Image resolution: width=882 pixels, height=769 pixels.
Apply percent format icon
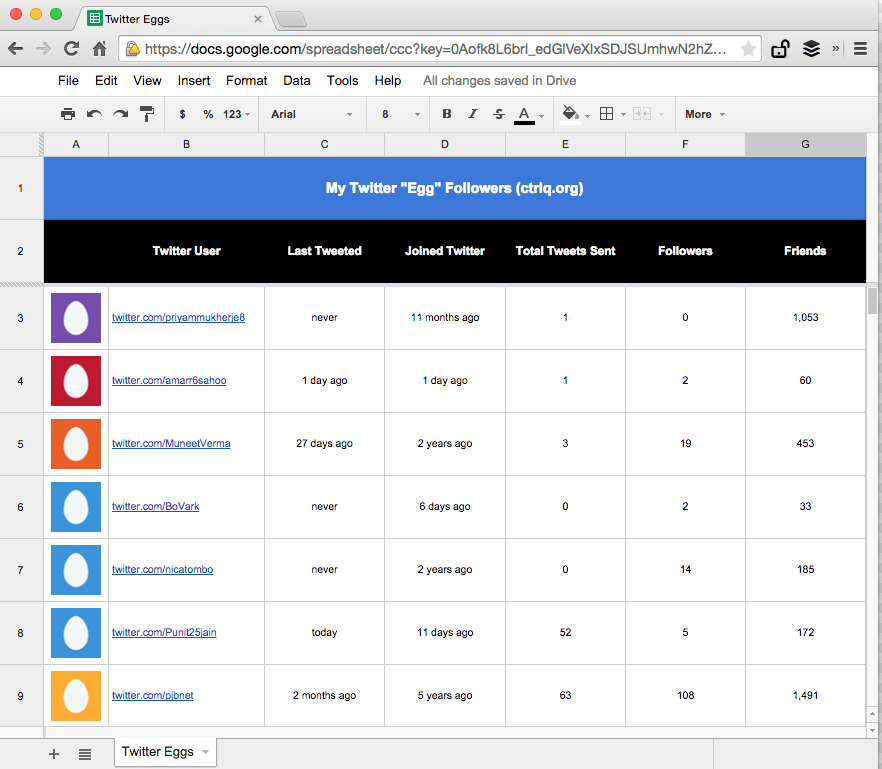(x=208, y=114)
